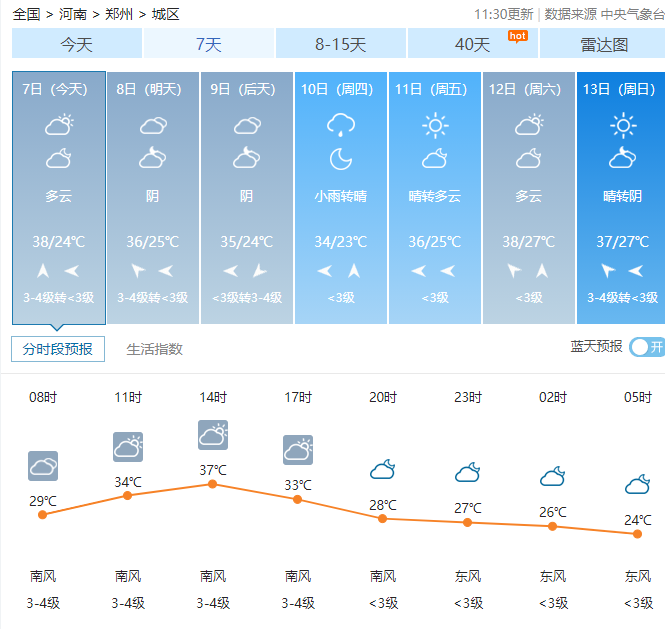This screenshot has height=629, width=665.
Task: Click the 晴转多云 weather description
Action: tap(435, 196)
